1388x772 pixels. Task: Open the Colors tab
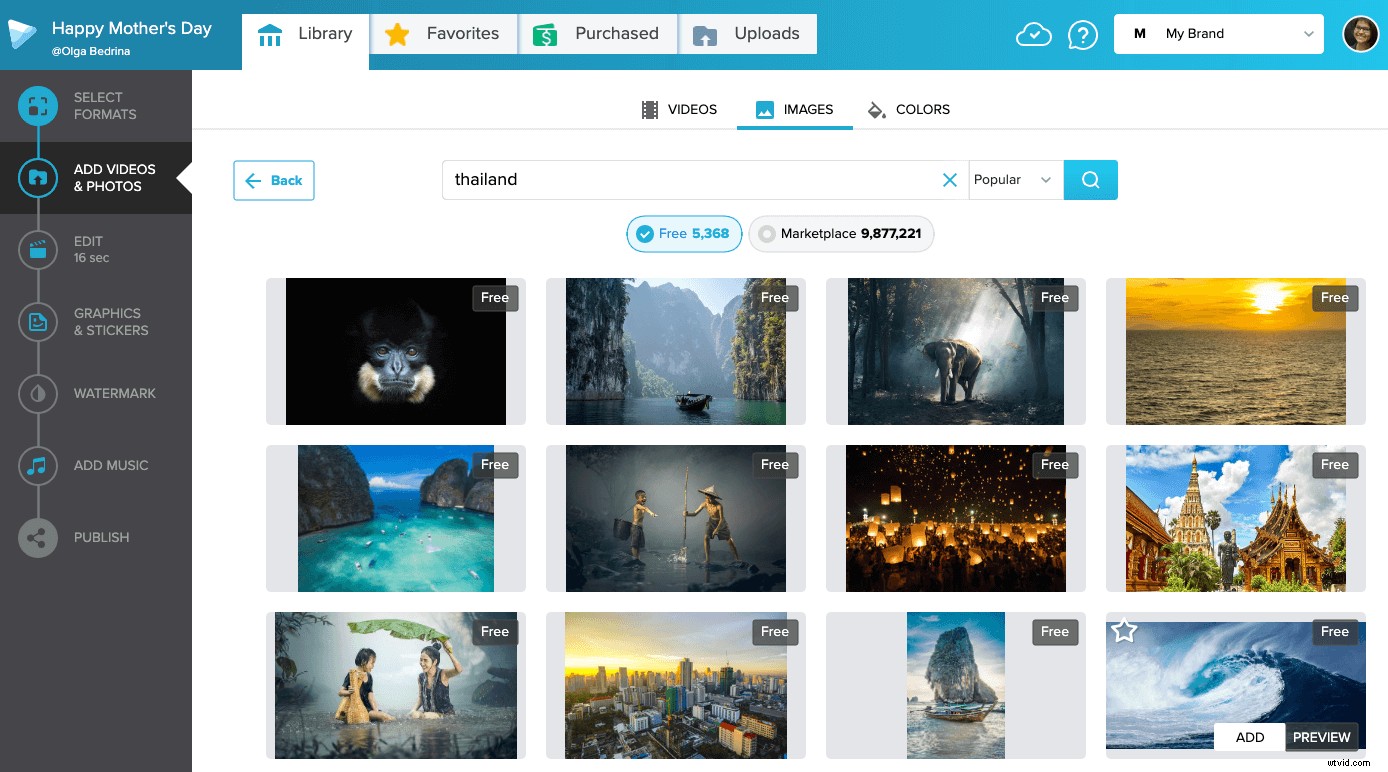coord(908,109)
